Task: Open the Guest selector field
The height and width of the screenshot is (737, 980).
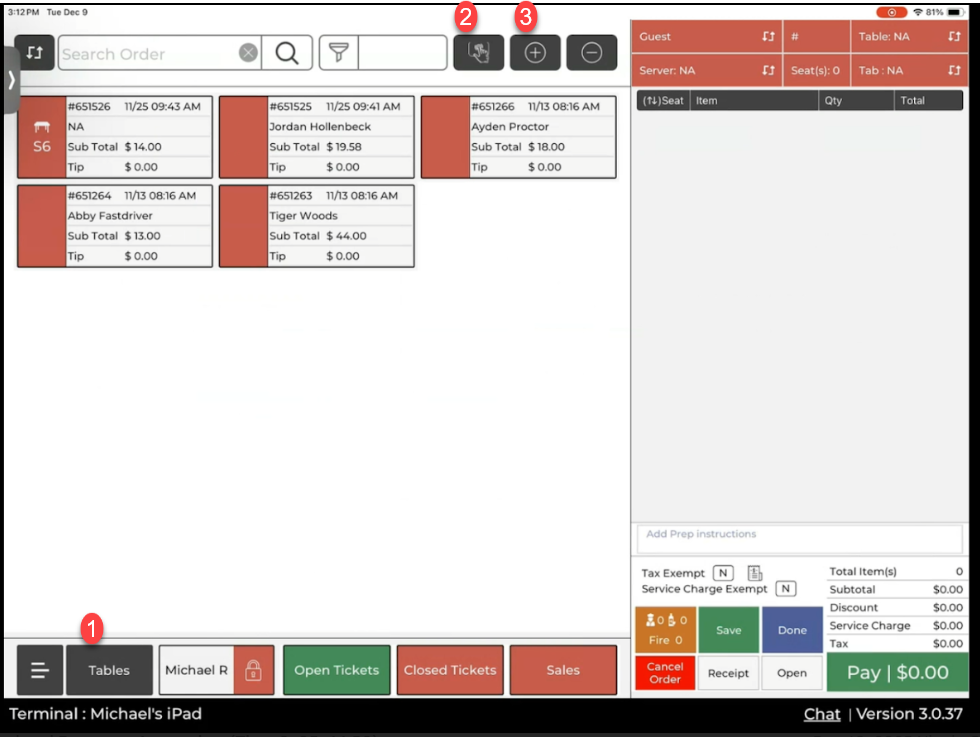Action: pos(706,37)
